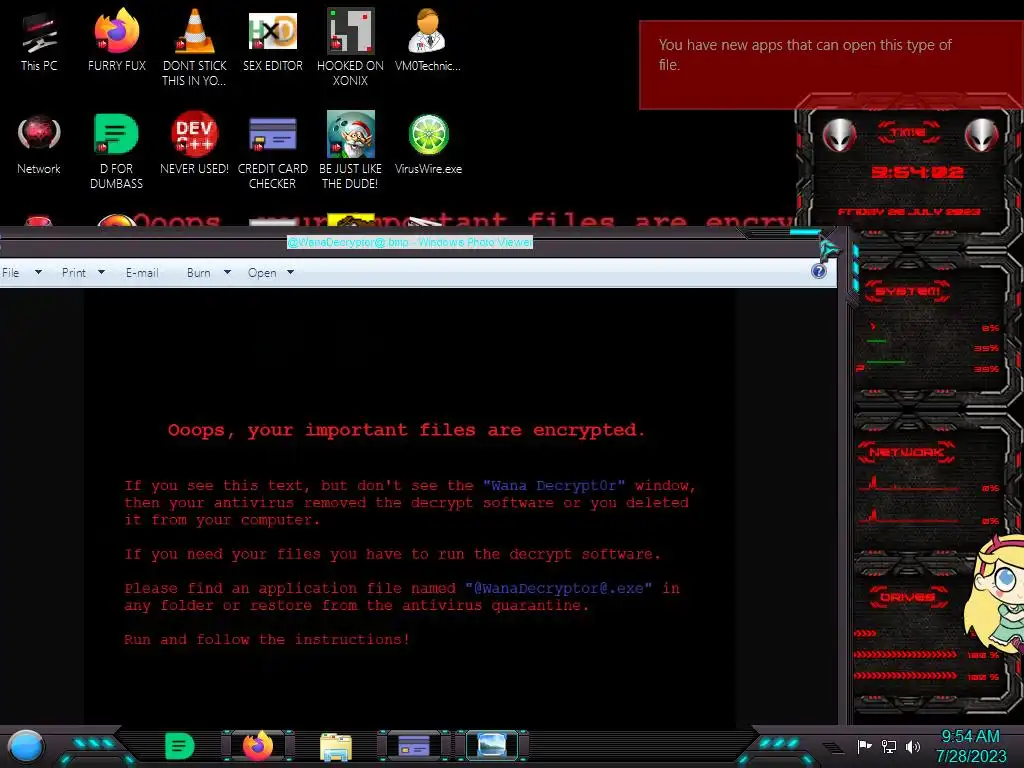Click the SYSTEM gadget header
The height and width of the screenshot is (768, 1024).
tap(907, 291)
